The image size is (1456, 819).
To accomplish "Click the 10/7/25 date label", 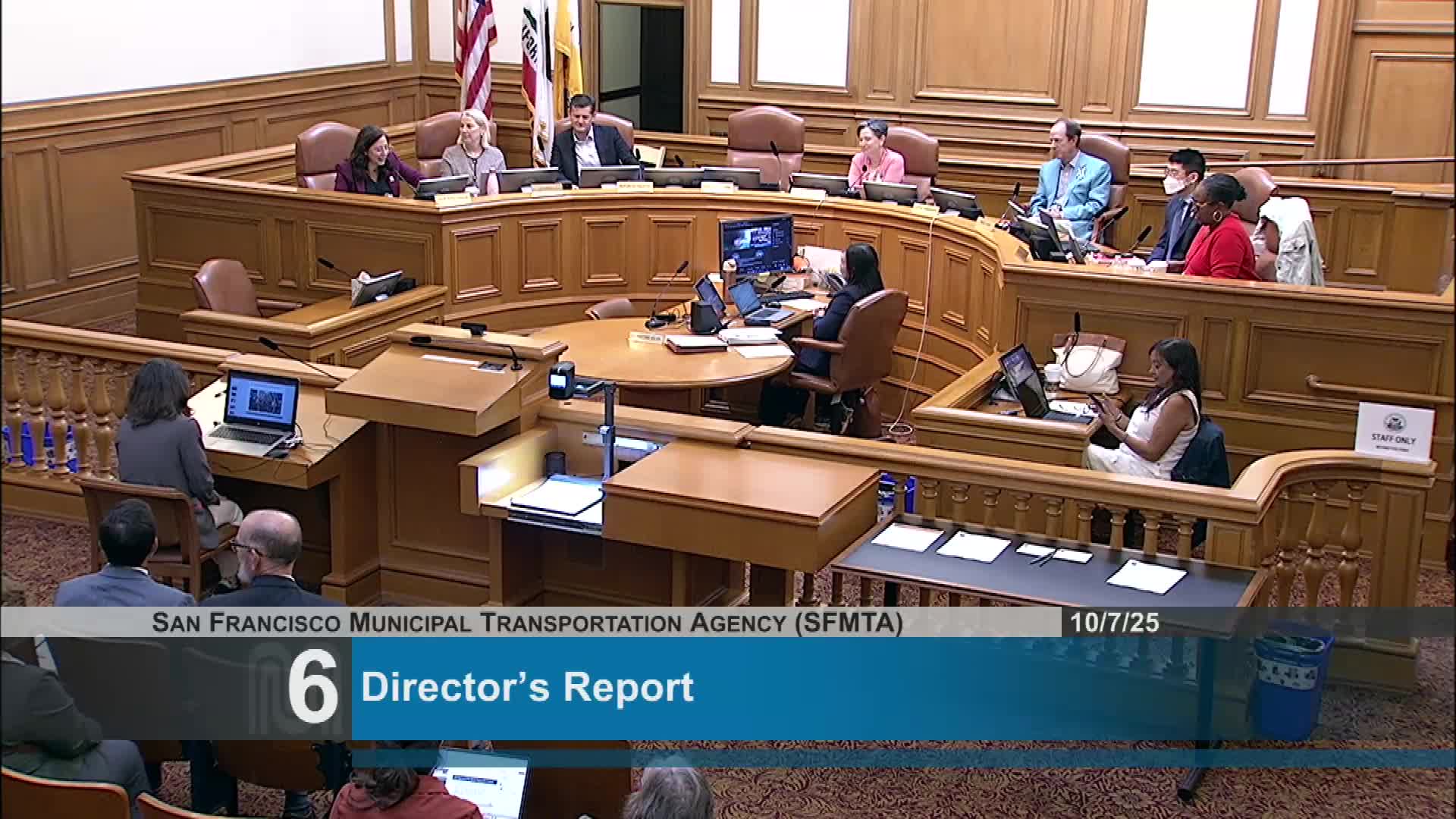I will 1114,623.
